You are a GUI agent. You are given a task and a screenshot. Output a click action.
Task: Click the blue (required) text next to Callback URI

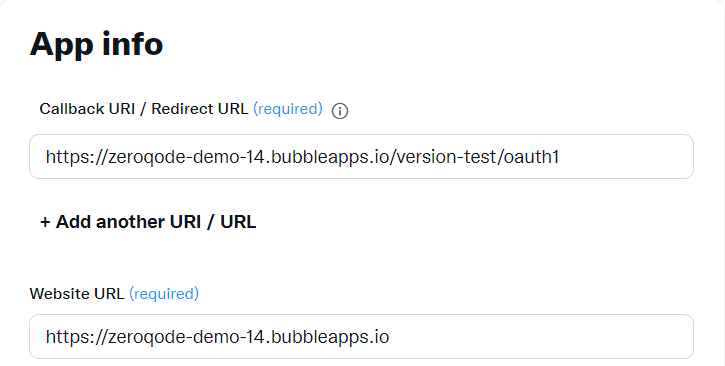288,109
